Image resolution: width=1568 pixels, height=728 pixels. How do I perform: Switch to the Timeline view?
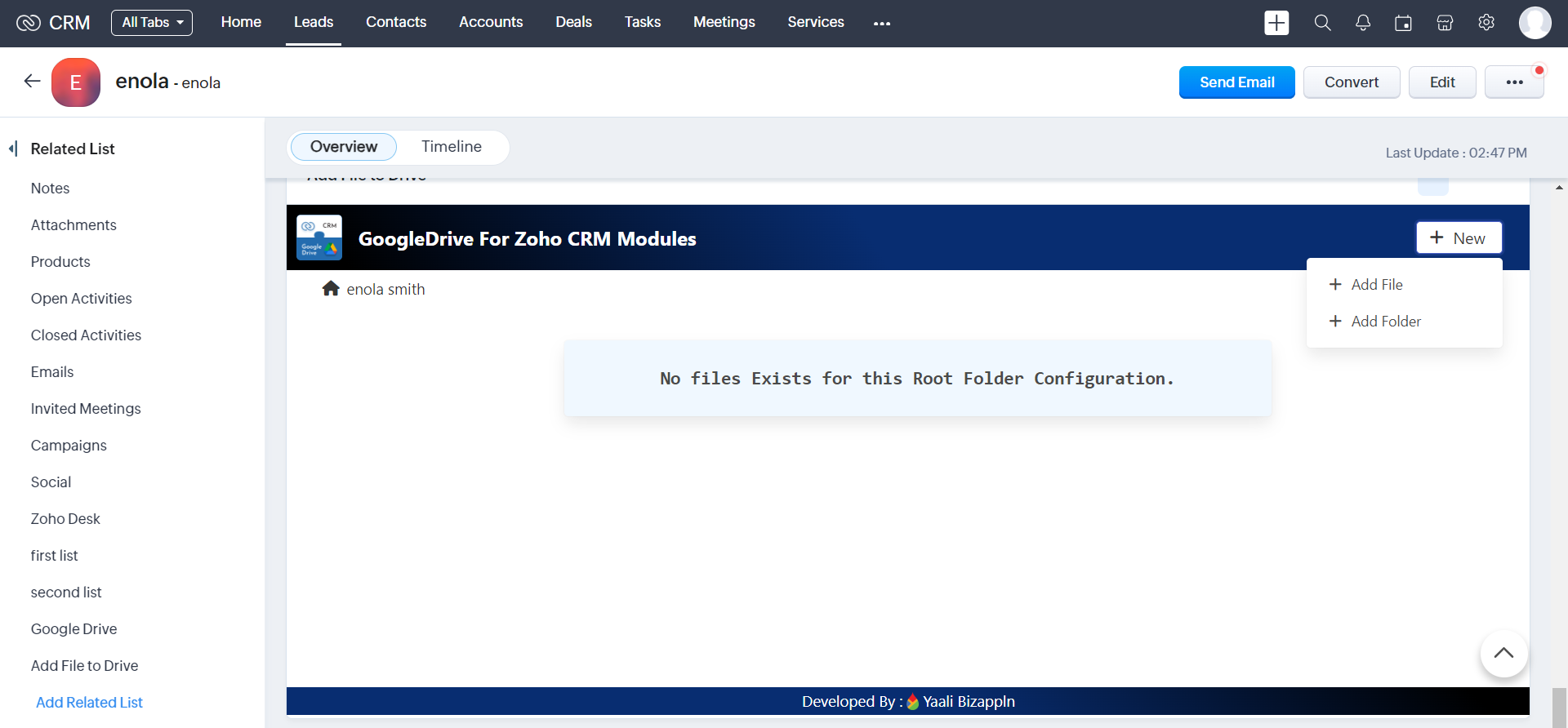tap(451, 147)
